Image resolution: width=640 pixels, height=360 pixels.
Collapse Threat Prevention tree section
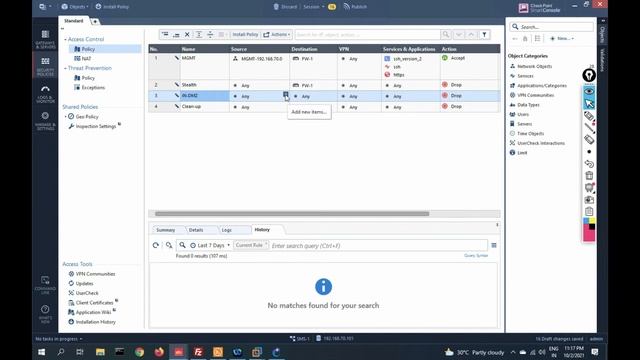[65, 69]
